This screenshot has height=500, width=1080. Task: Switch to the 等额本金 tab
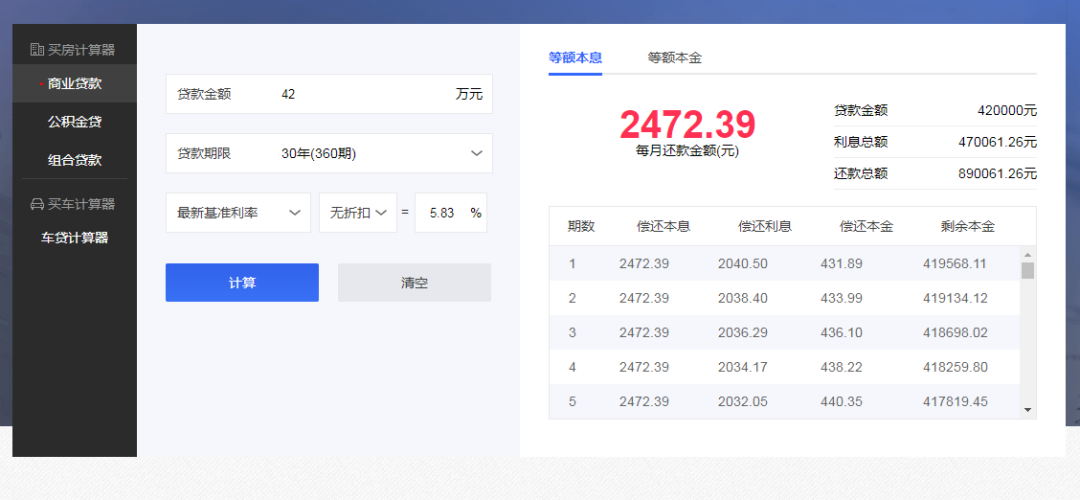674,58
